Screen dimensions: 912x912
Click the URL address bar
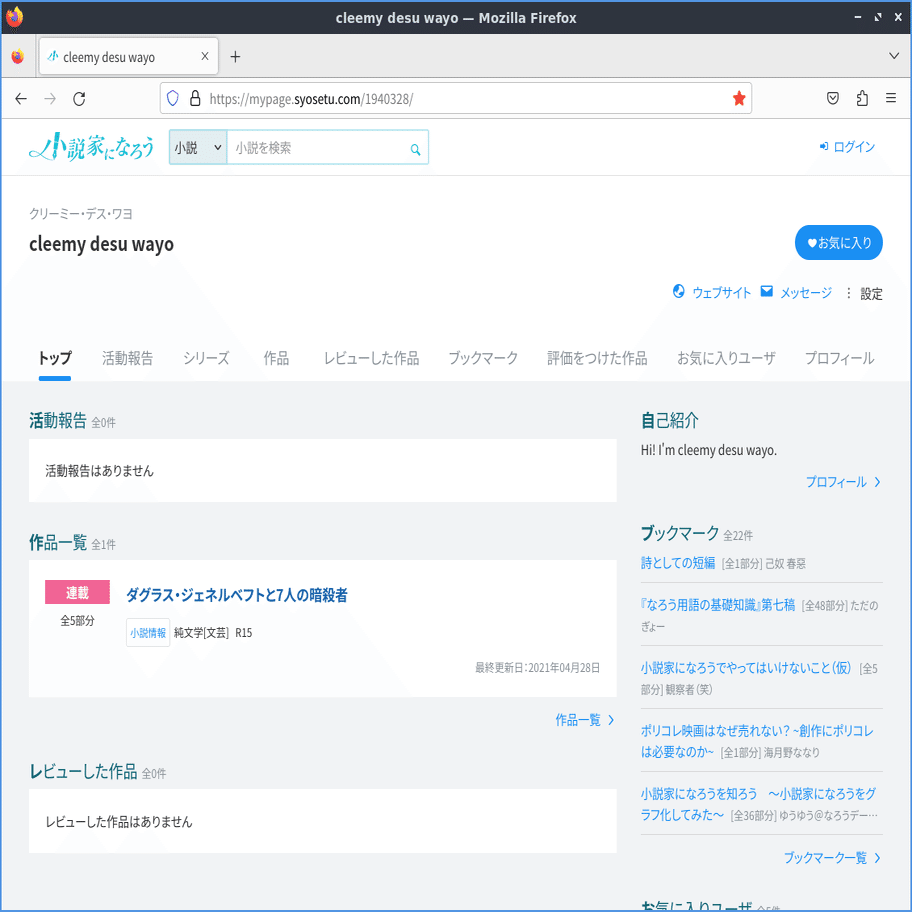pos(455,98)
